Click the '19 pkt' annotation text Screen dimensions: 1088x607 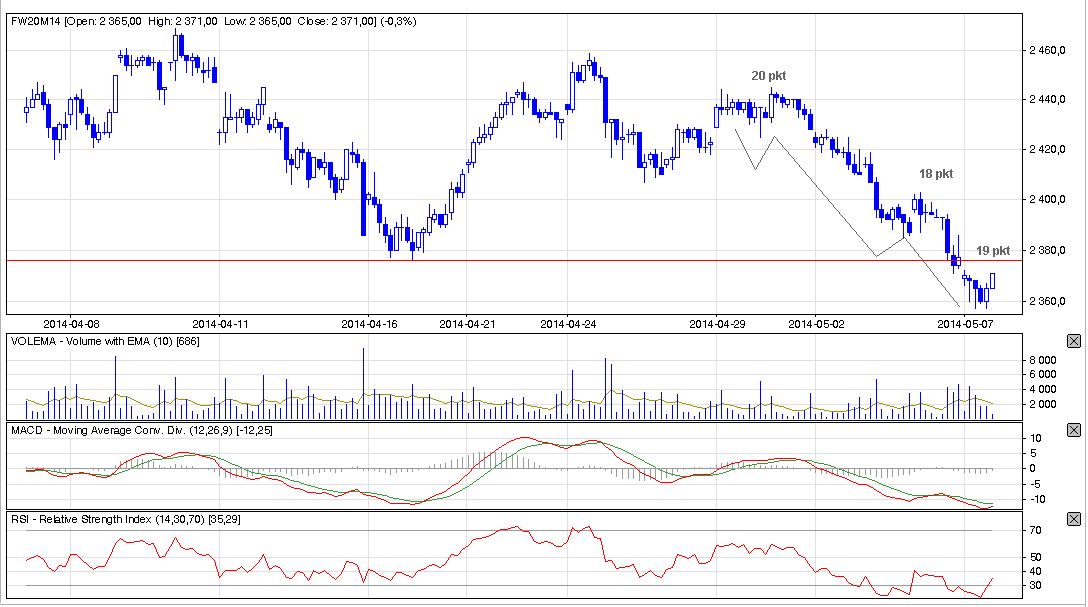pos(993,250)
